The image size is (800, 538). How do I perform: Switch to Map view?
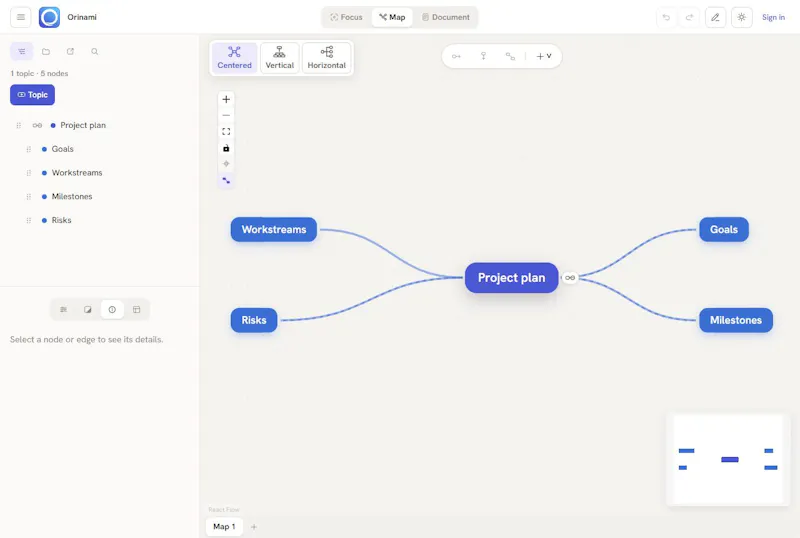392,17
